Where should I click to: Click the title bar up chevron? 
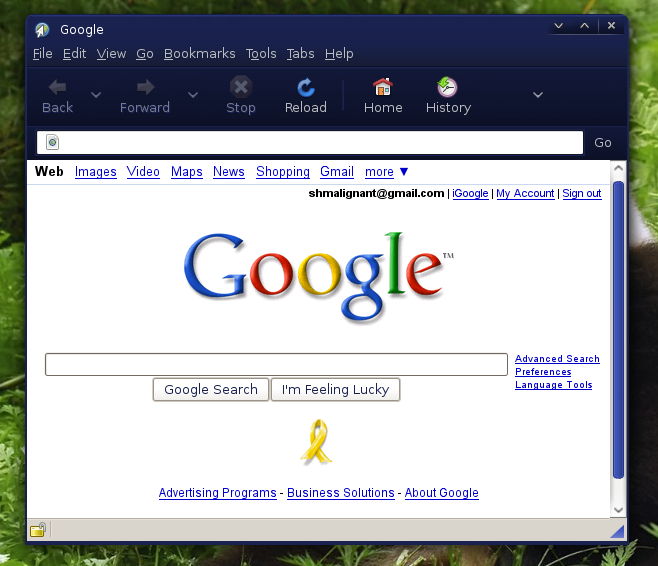click(585, 26)
